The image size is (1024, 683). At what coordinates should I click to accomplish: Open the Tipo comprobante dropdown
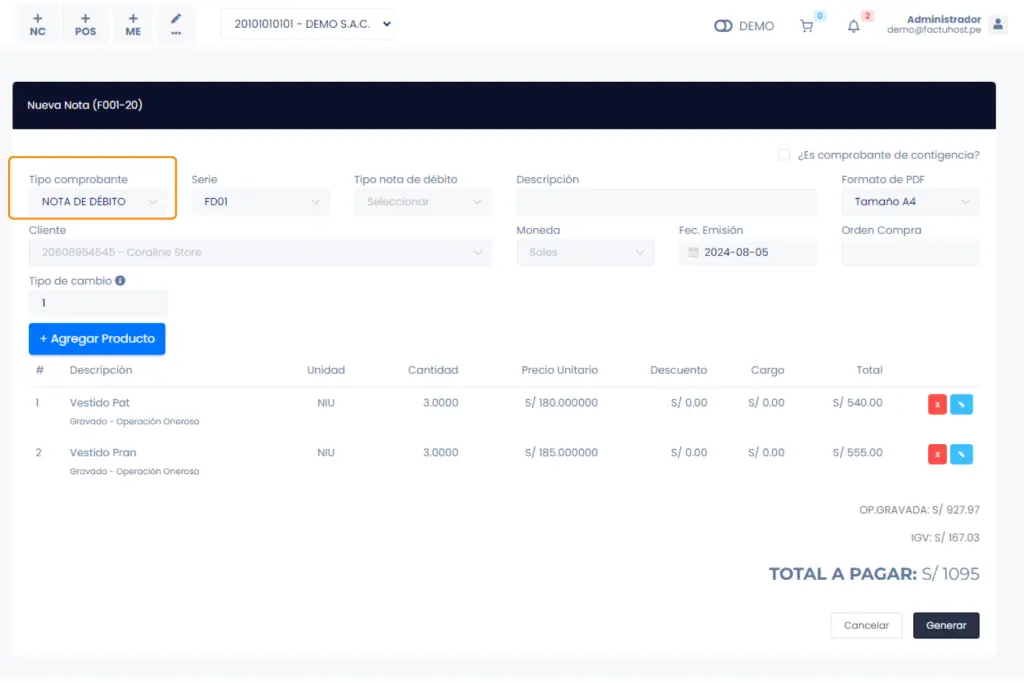97,202
